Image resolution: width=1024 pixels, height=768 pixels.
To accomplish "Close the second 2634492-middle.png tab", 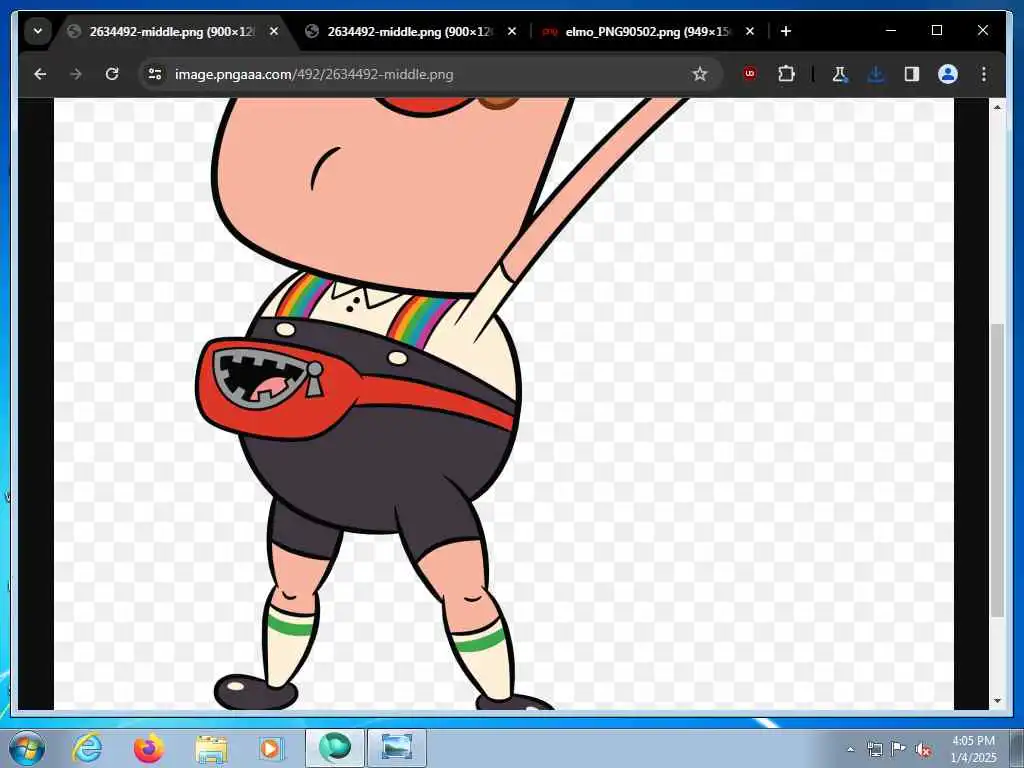I will pos(512,31).
